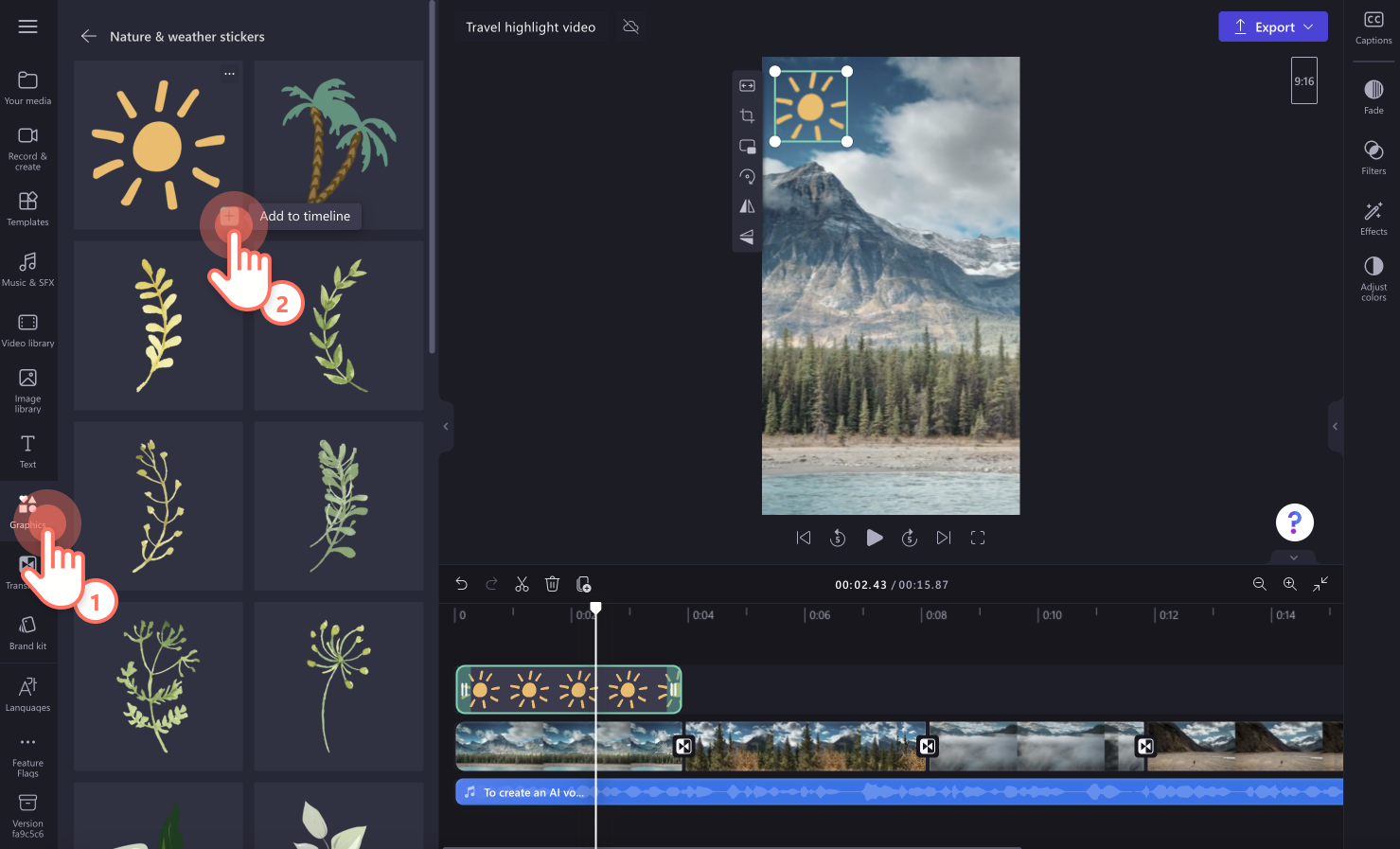Image resolution: width=1400 pixels, height=849 pixels.
Task: Open the Templates tab
Action: tap(28, 208)
